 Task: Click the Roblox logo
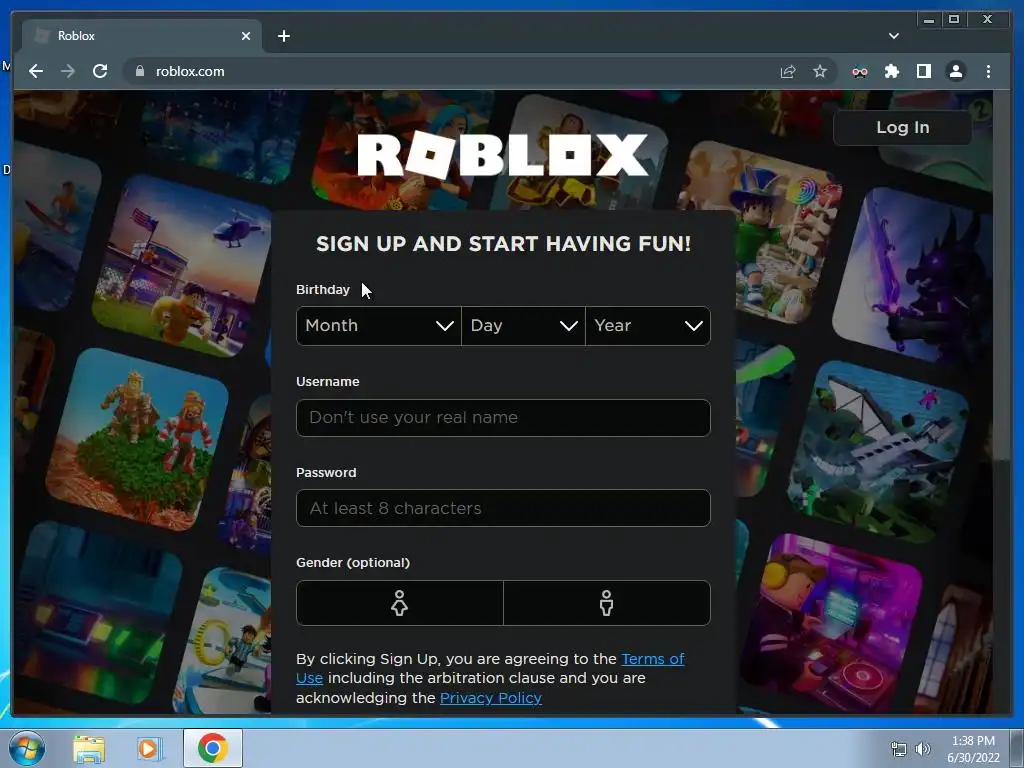click(x=503, y=155)
